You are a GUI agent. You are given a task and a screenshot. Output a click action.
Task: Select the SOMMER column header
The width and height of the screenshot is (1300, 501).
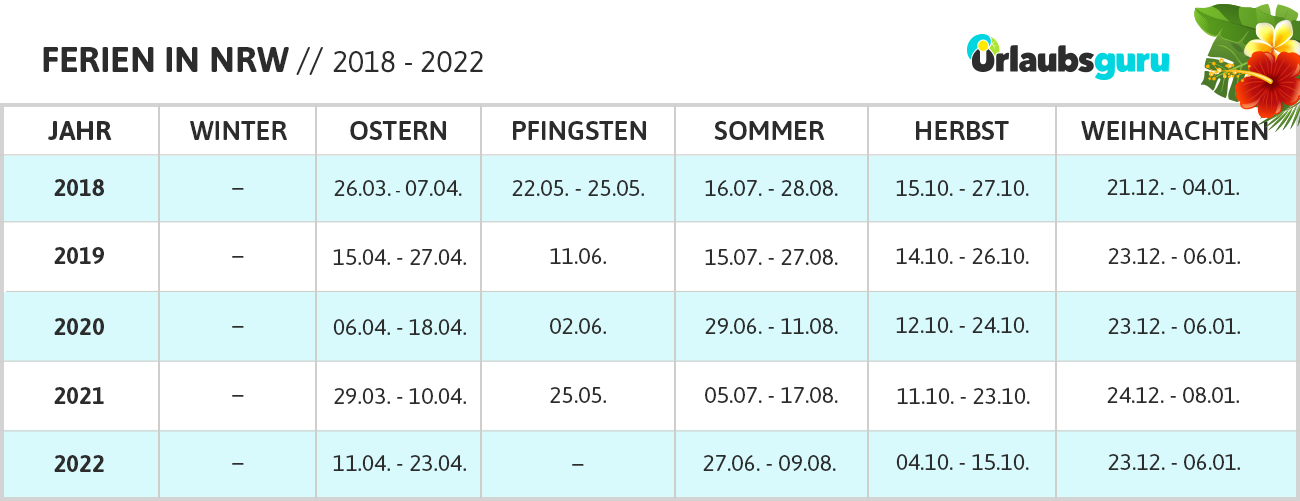(x=769, y=131)
